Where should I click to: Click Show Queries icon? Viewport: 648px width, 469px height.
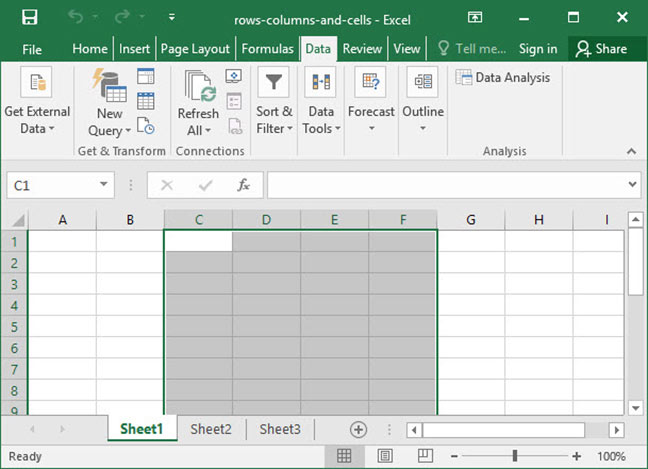pyautogui.click(x=145, y=76)
